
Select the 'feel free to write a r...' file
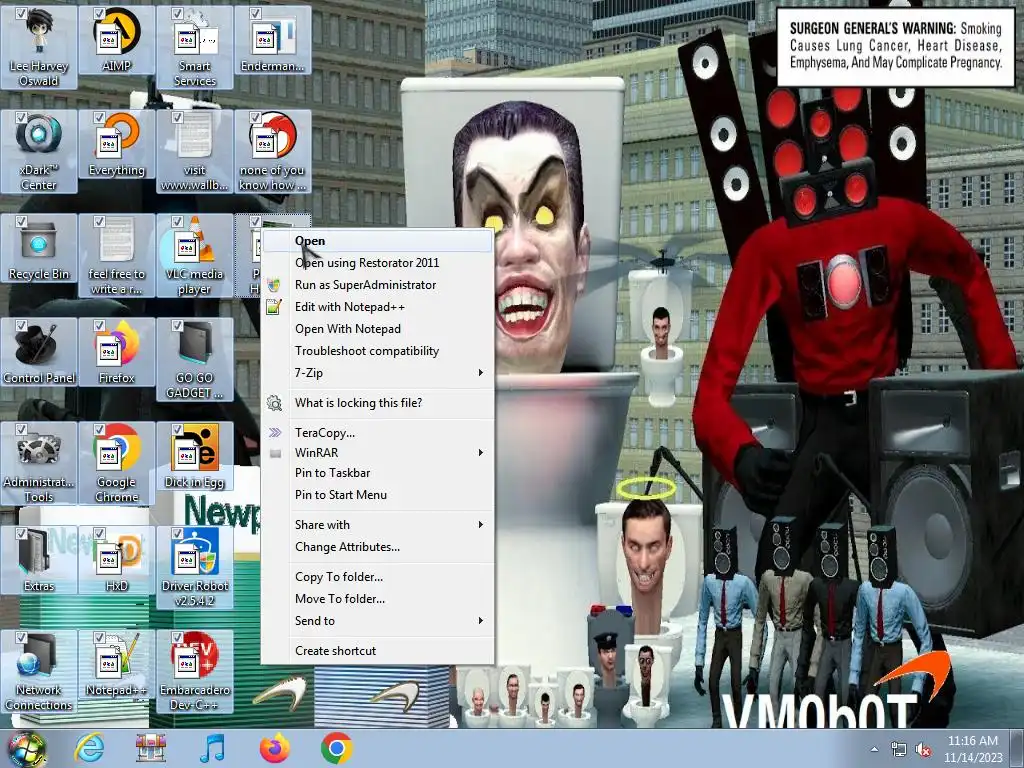coord(117,255)
